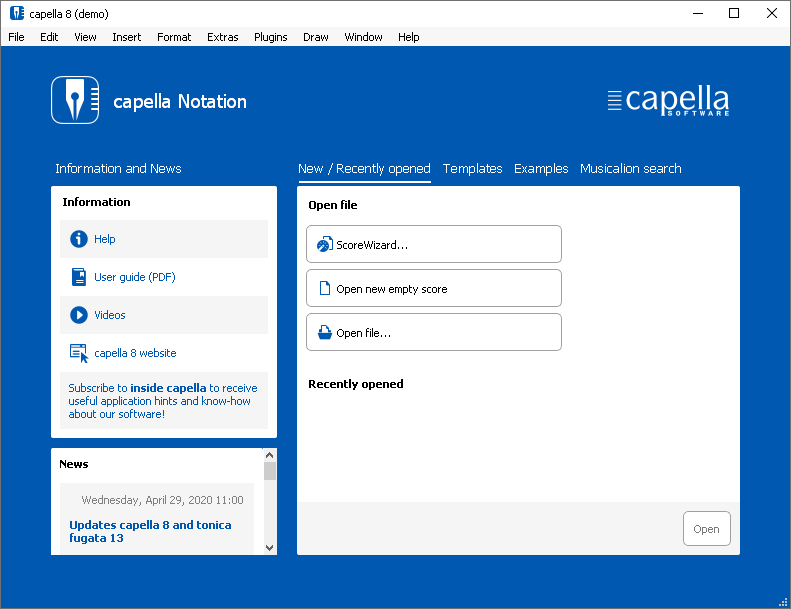Go to the Musicalion search tab
Image resolution: width=791 pixels, height=609 pixels.
point(630,169)
